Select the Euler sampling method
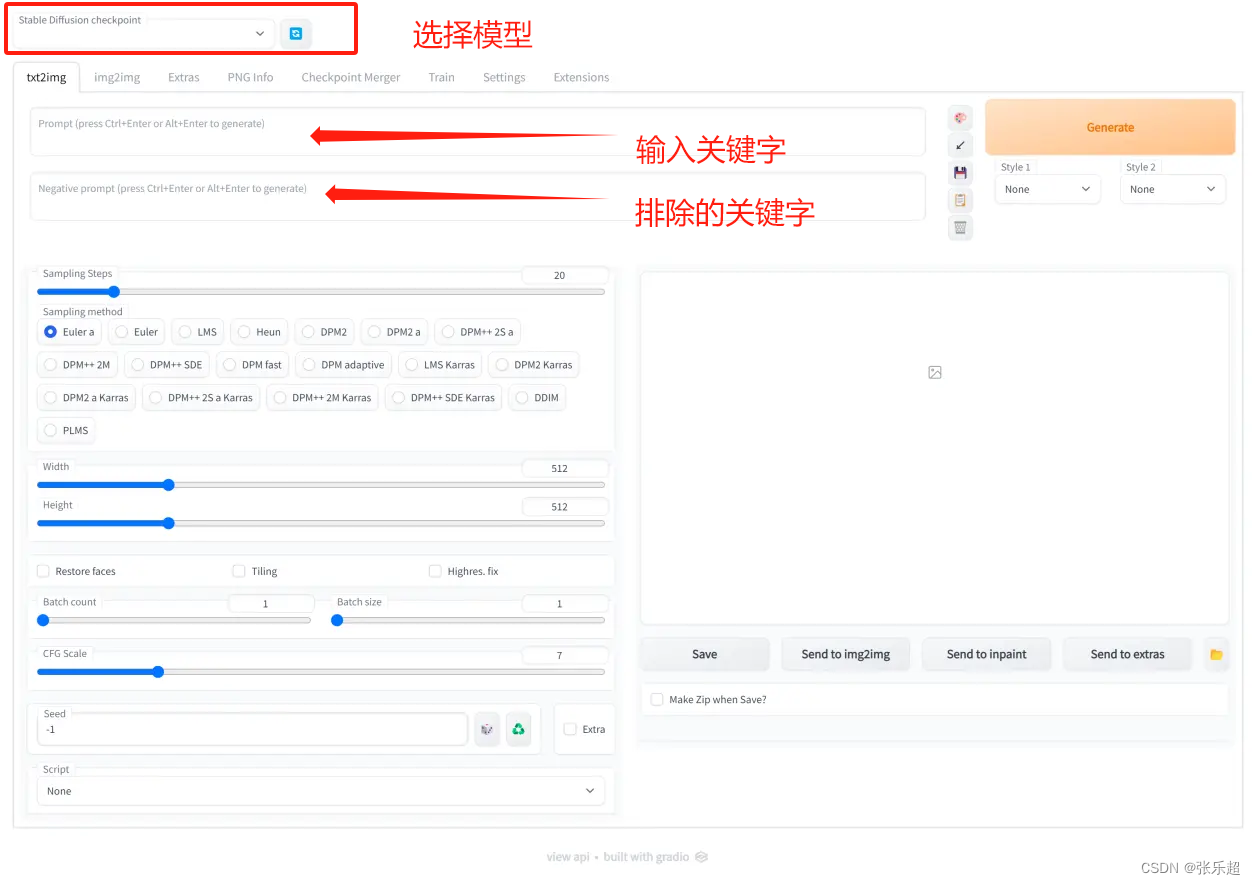Viewport: 1256px width, 885px height. 136,332
